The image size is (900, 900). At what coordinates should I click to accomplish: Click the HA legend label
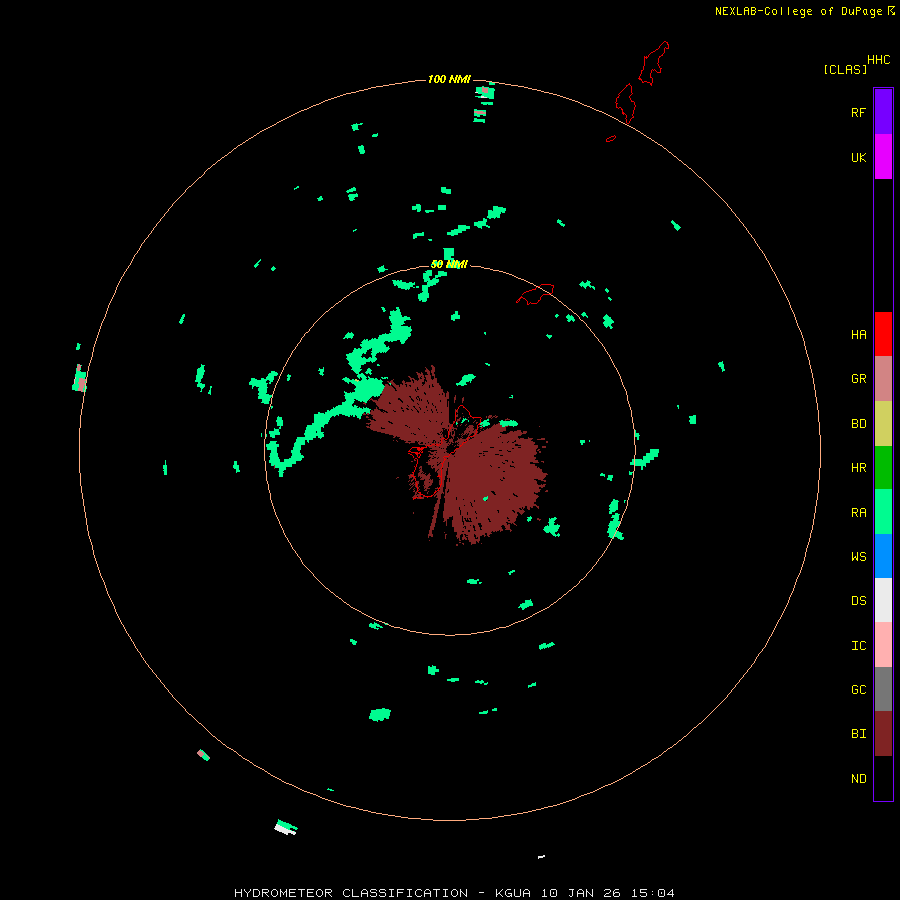(x=858, y=334)
